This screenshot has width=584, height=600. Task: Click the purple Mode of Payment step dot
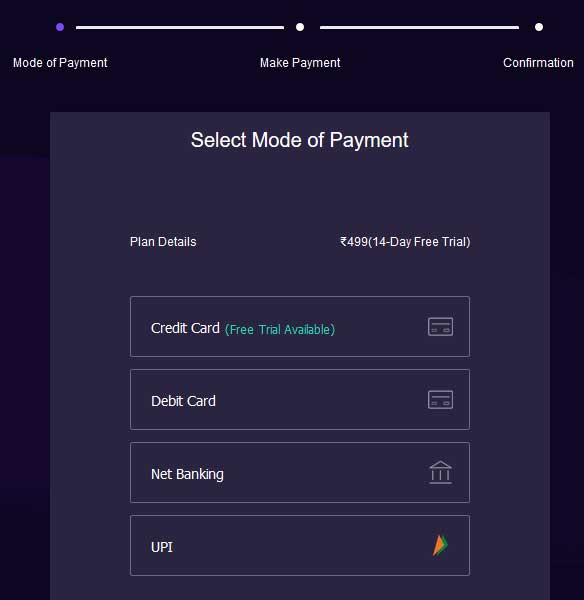[60, 27]
